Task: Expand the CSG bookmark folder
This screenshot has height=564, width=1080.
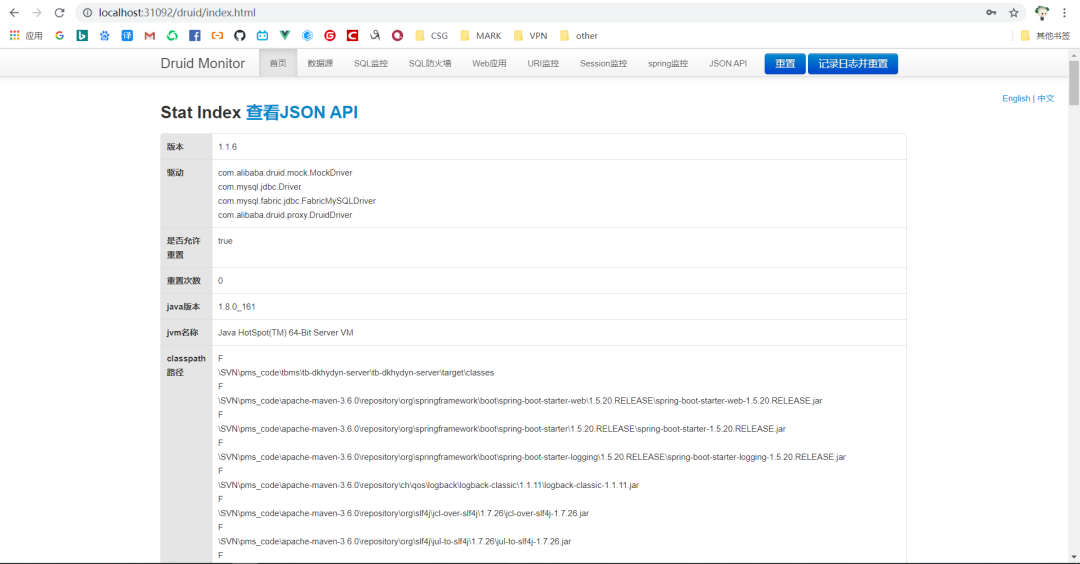Action: pos(431,36)
